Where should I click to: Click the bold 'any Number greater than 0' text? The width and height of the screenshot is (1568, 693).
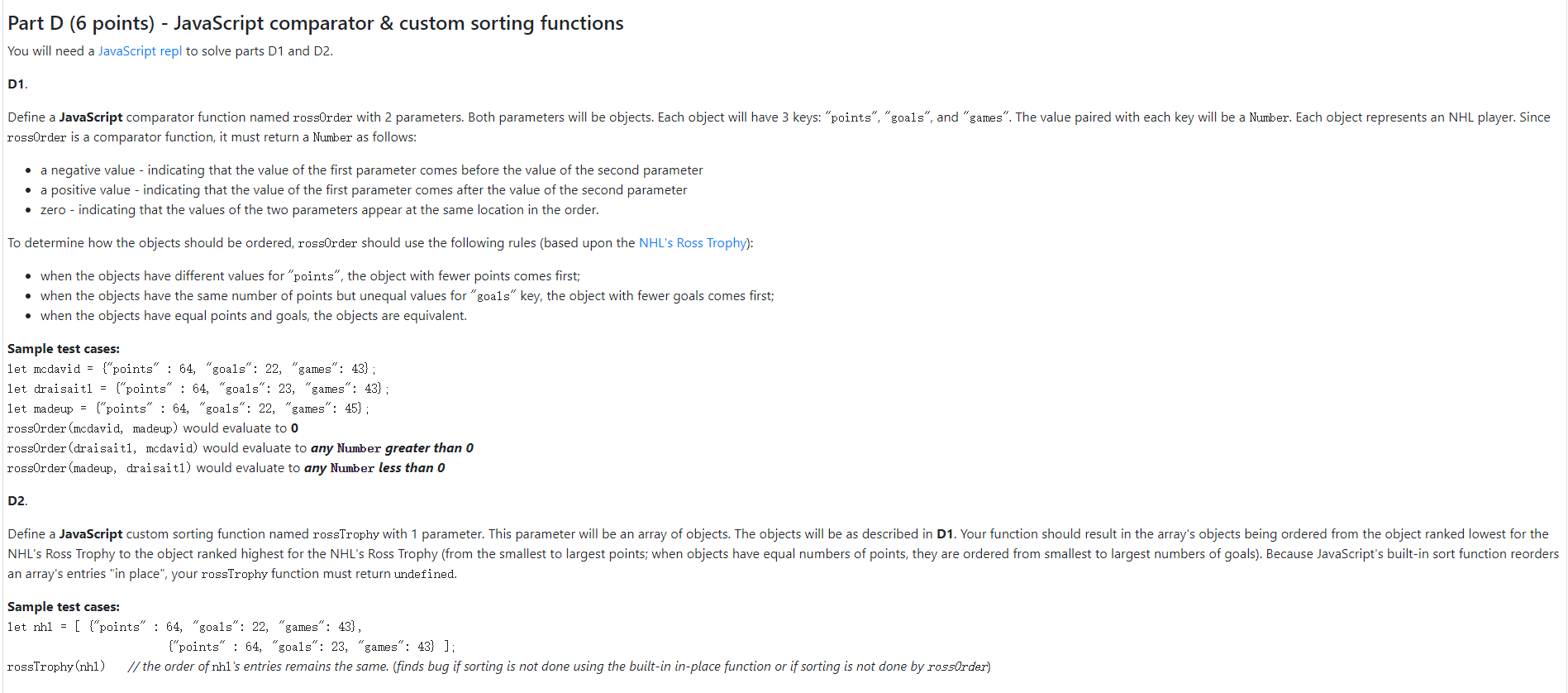pyautogui.click(x=392, y=448)
